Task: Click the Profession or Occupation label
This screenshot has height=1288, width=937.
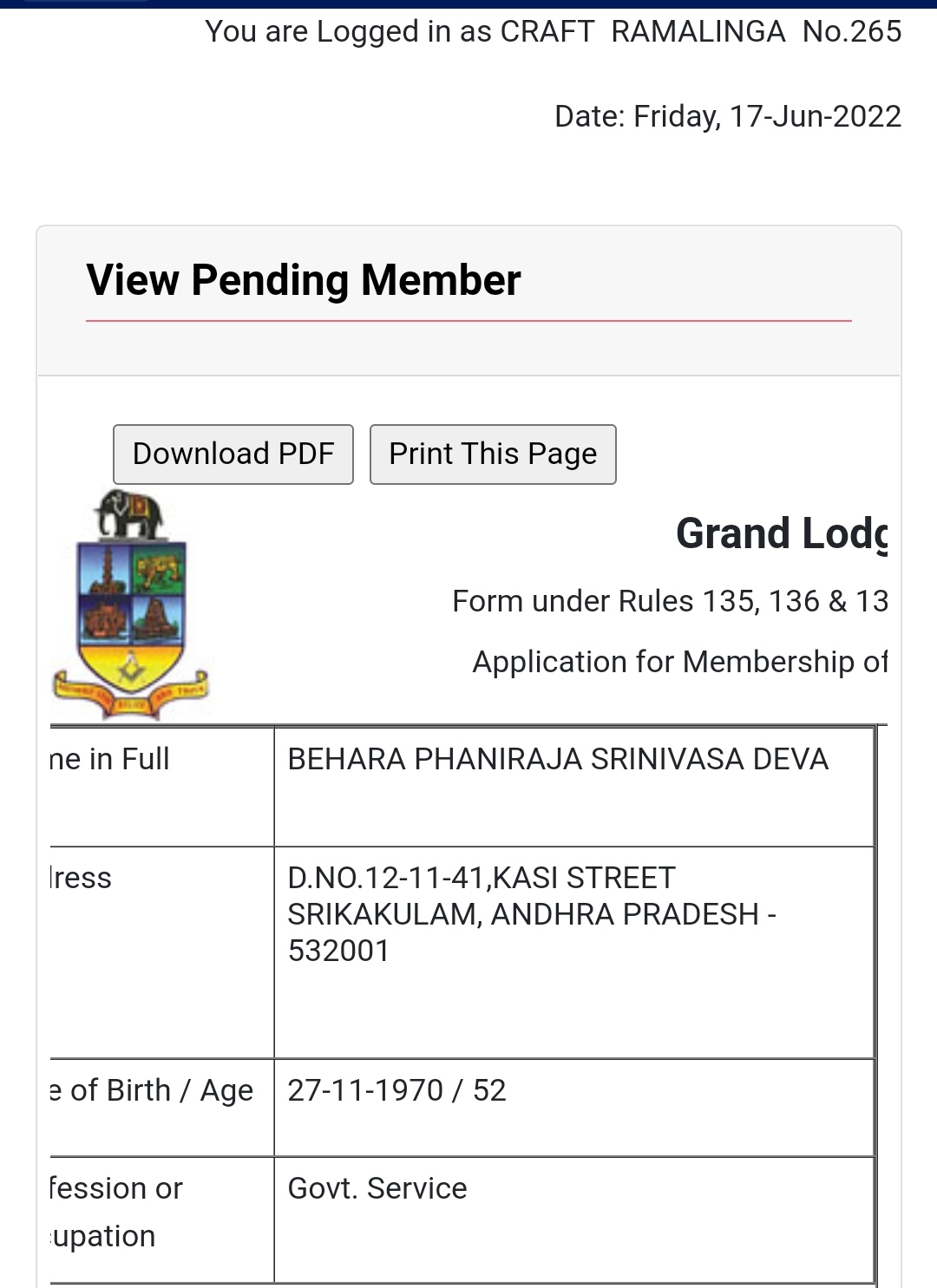Action: pos(115,1212)
